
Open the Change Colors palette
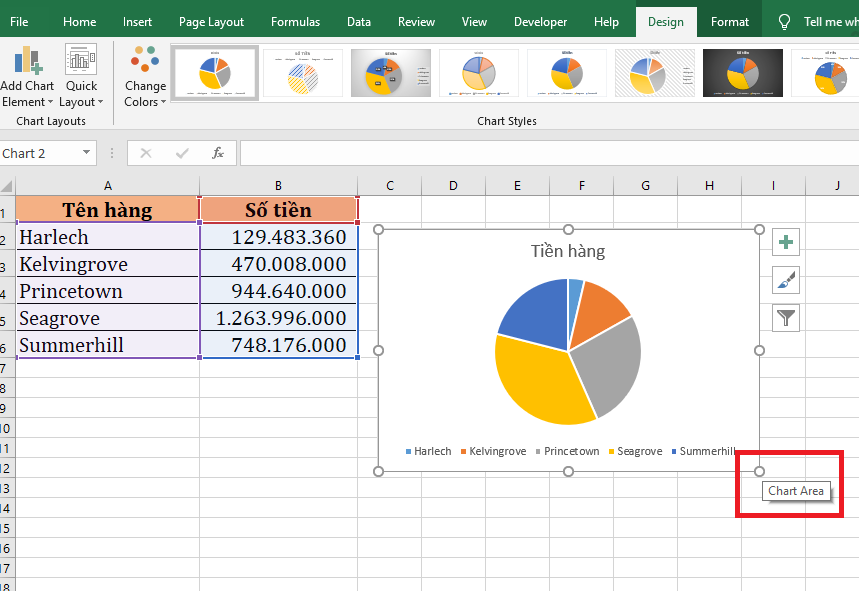point(145,75)
